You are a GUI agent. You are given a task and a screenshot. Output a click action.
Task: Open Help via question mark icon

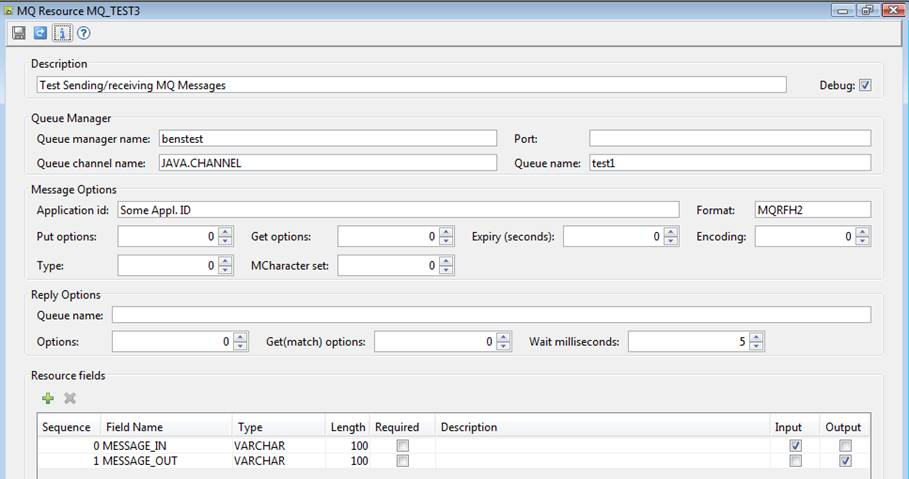84,33
